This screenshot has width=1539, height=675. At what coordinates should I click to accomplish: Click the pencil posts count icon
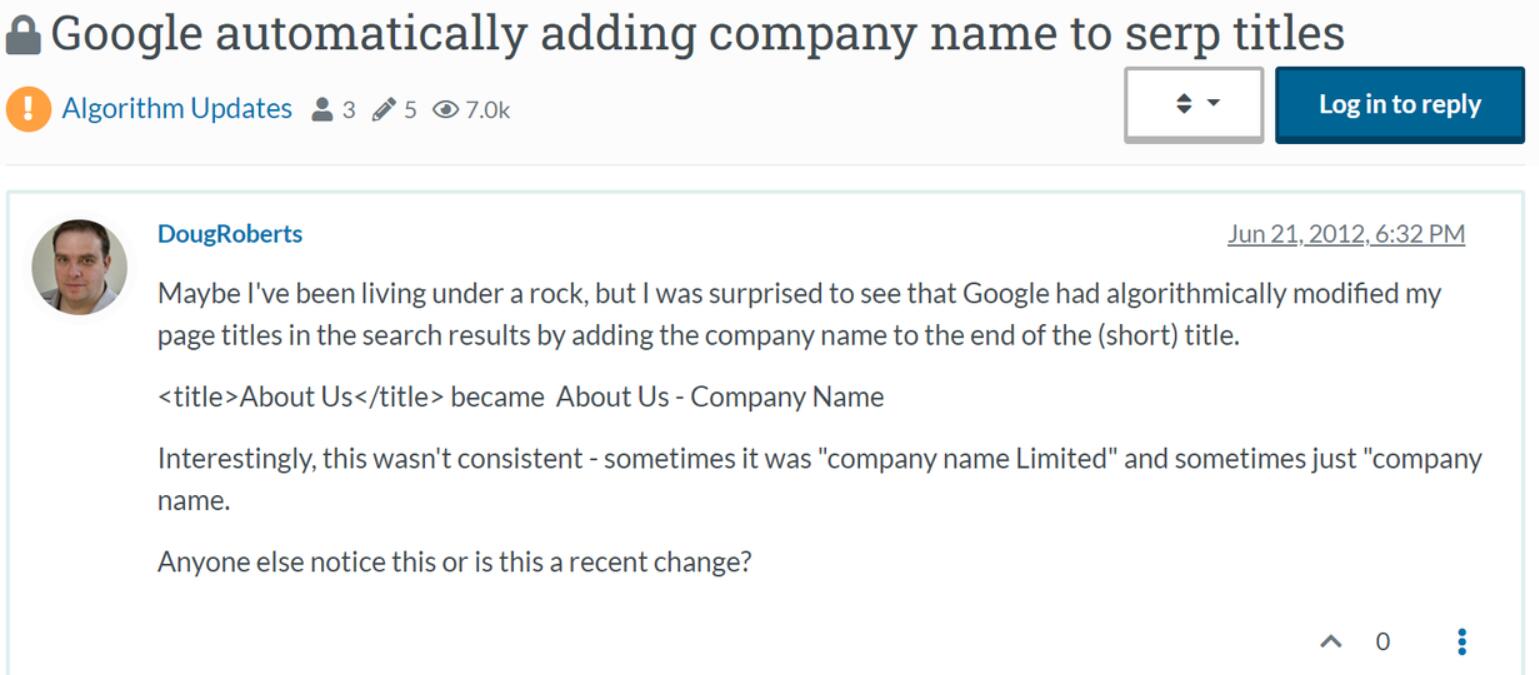[384, 109]
